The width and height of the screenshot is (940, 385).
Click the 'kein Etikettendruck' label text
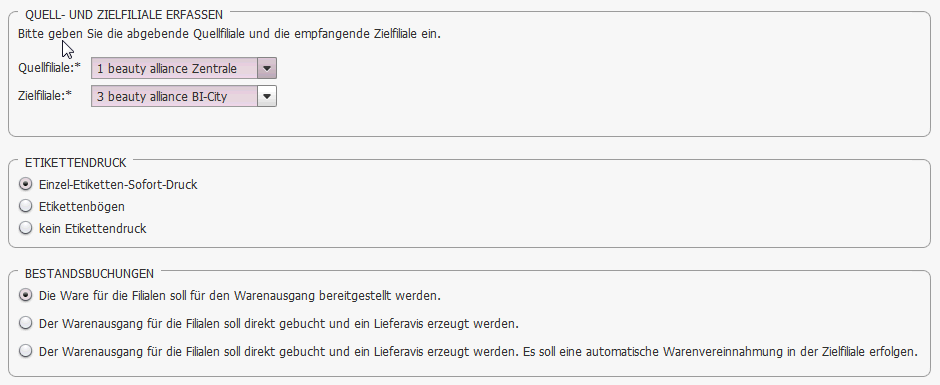(92, 228)
